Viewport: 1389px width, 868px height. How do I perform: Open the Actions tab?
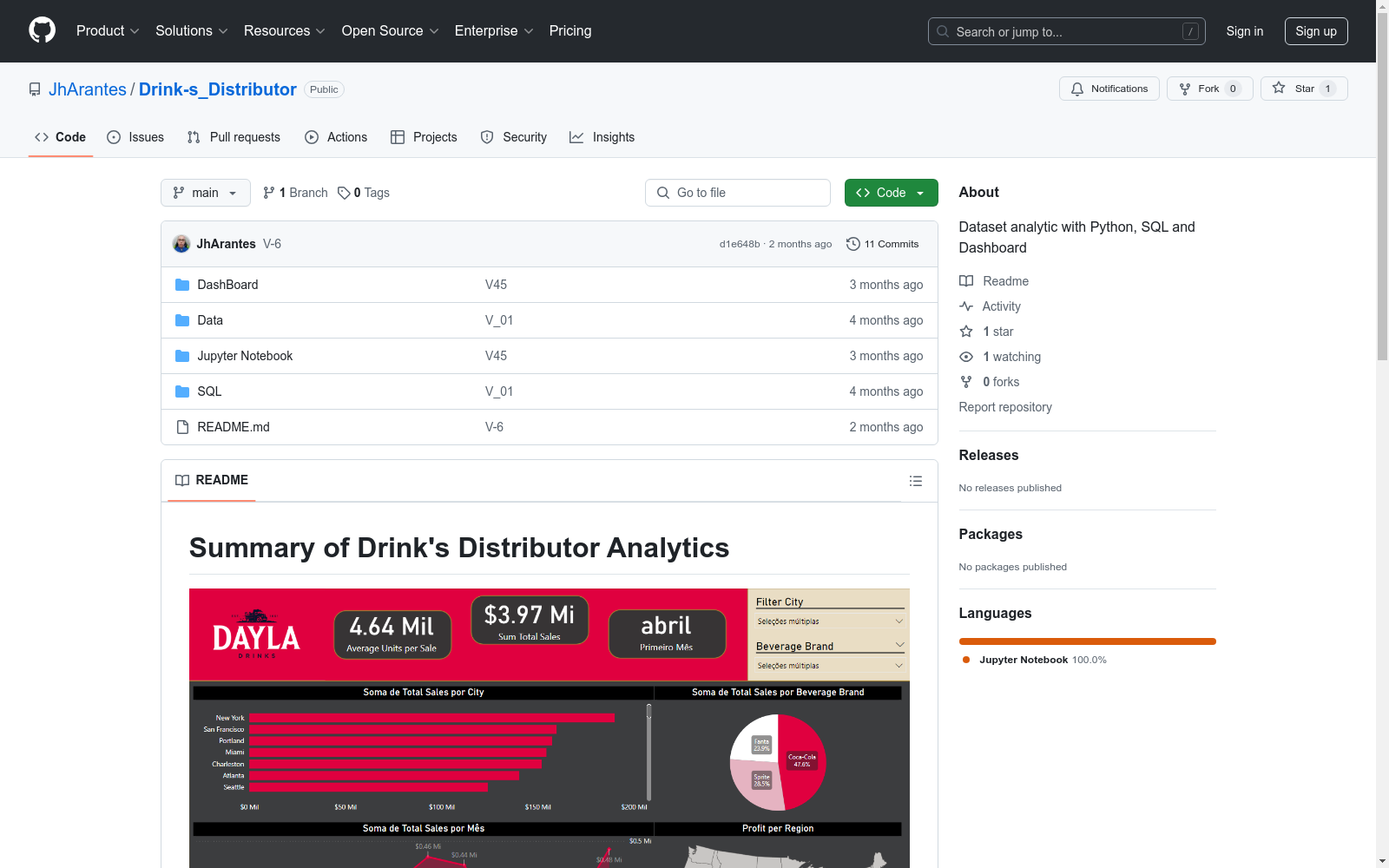pos(336,137)
